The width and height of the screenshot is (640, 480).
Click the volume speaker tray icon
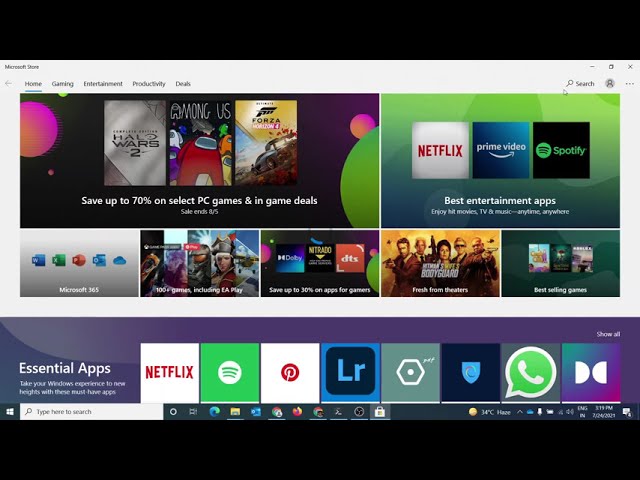coord(570,412)
